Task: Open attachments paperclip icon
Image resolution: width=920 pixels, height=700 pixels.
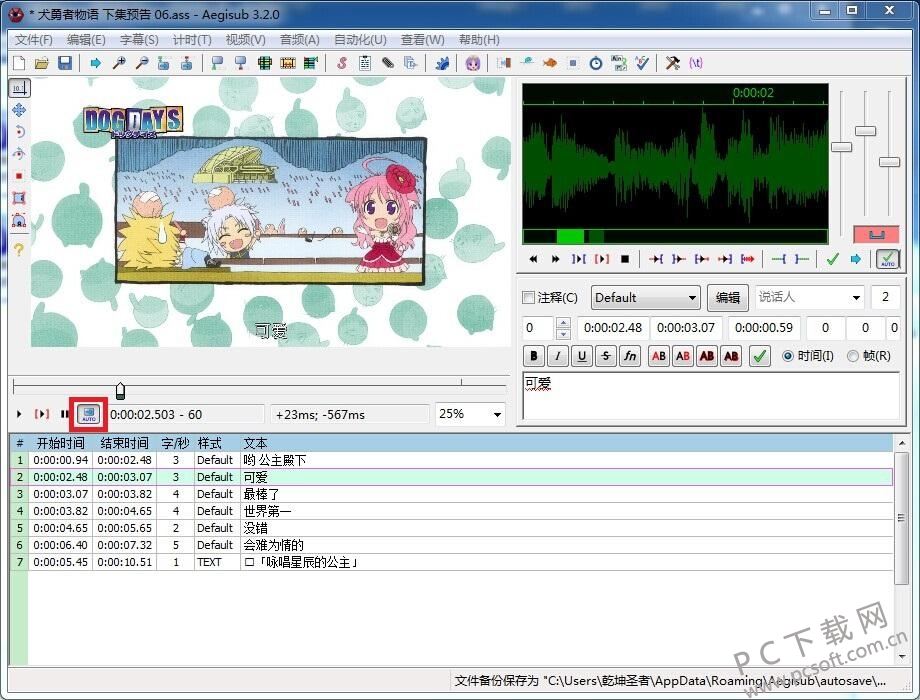Action: tap(388, 63)
